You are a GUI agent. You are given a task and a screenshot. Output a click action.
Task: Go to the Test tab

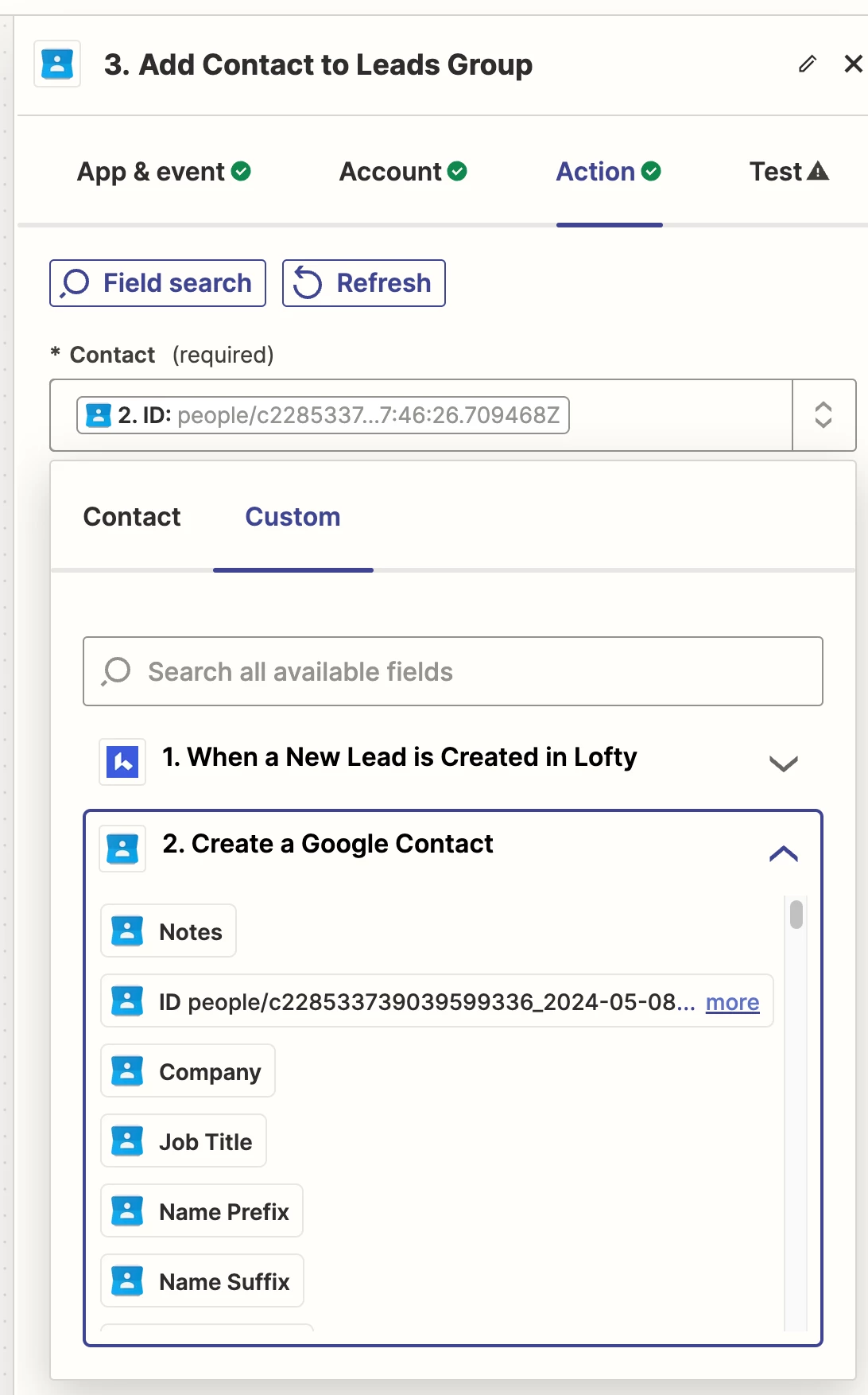click(789, 172)
